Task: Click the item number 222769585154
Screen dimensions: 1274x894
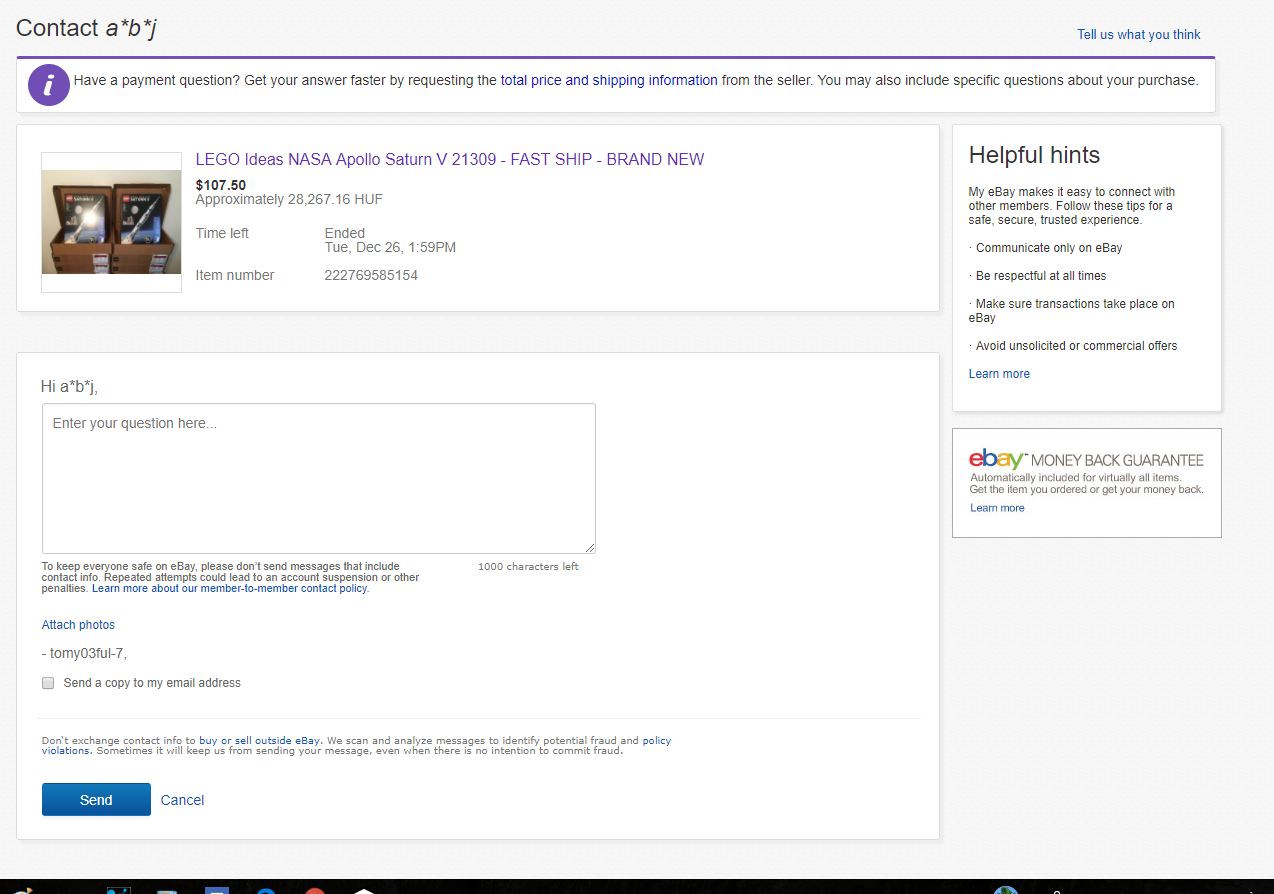Action: pyautogui.click(x=371, y=275)
